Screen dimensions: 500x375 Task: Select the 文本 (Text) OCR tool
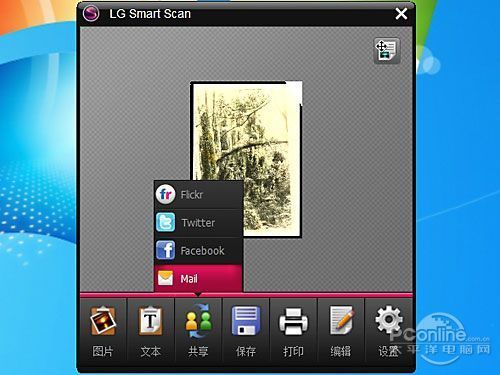tap(151, 330)
